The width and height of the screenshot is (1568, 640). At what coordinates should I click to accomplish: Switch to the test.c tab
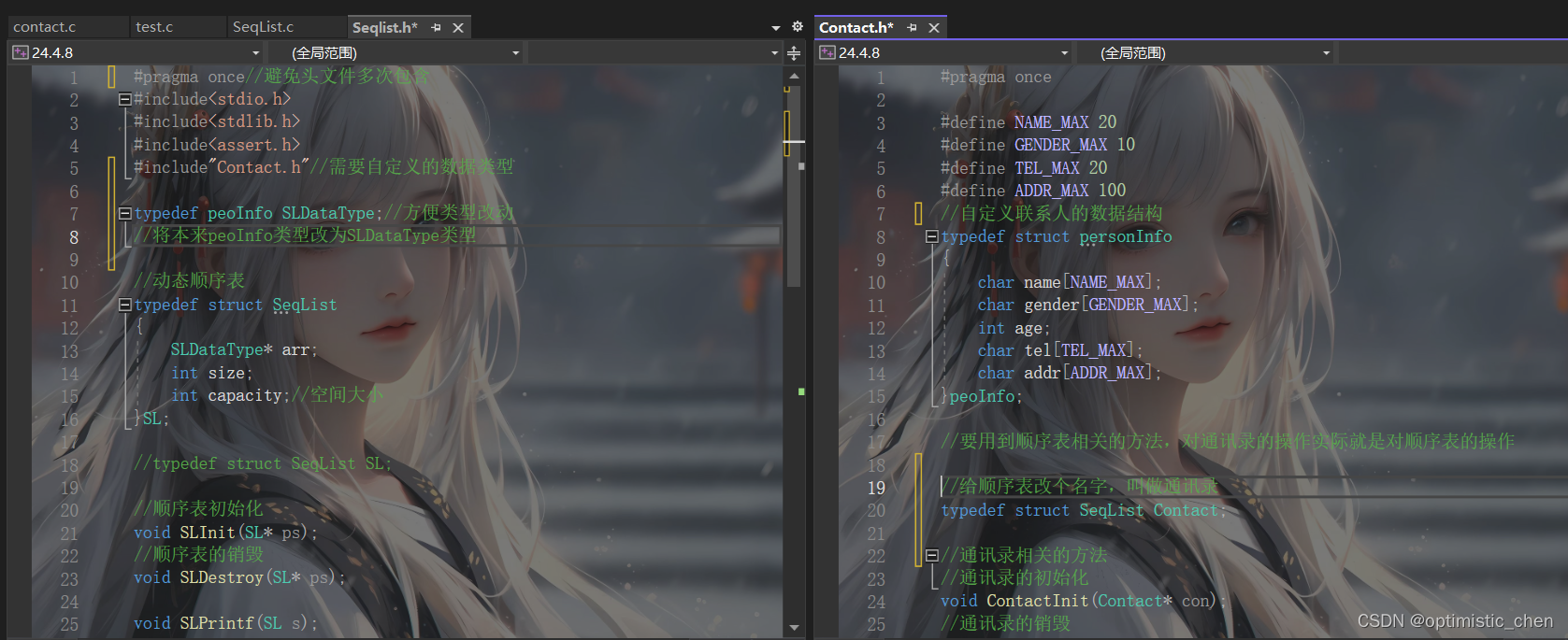coord(154,27)
